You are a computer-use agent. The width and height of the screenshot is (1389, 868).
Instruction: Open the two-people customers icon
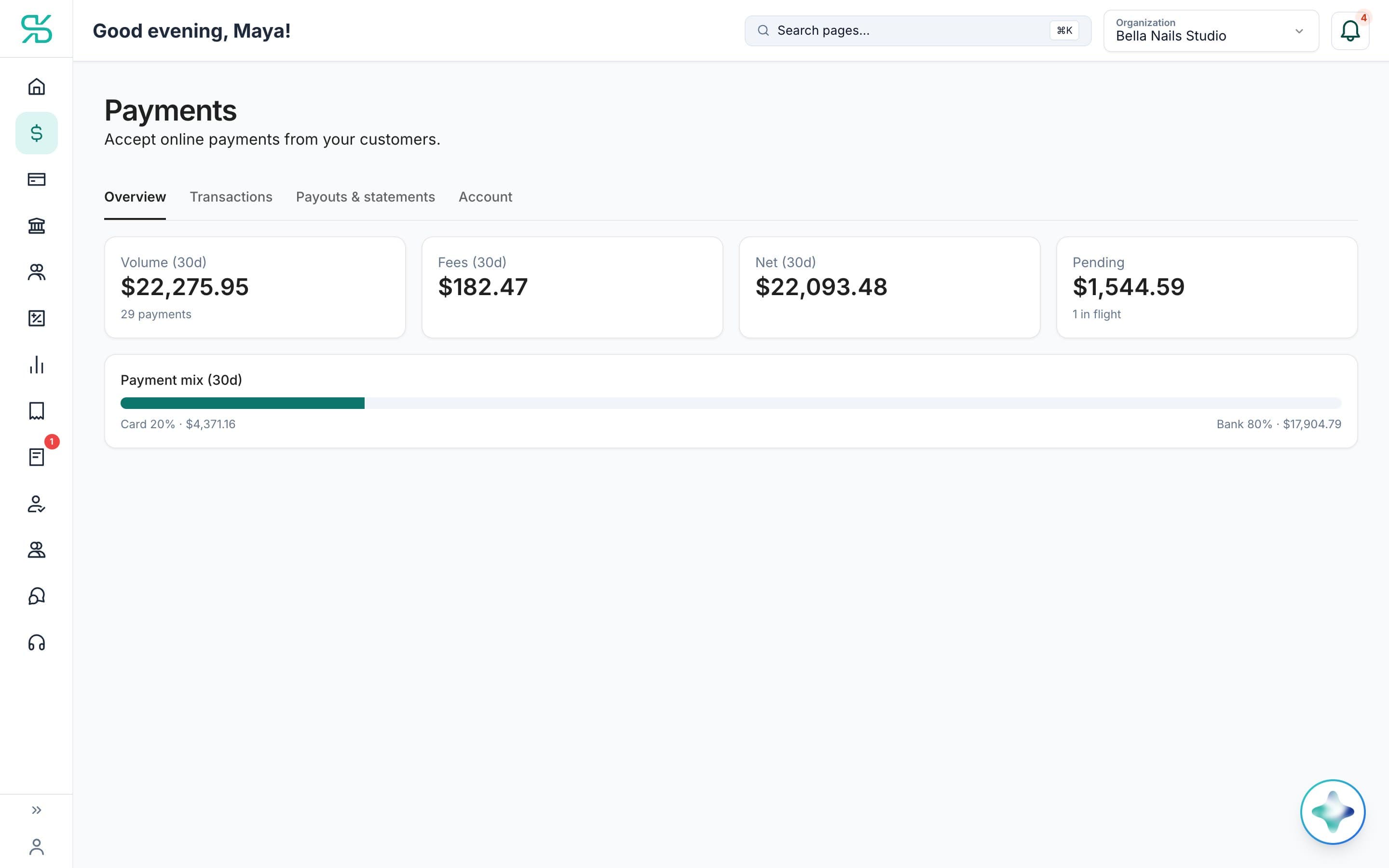pos(36,272)
